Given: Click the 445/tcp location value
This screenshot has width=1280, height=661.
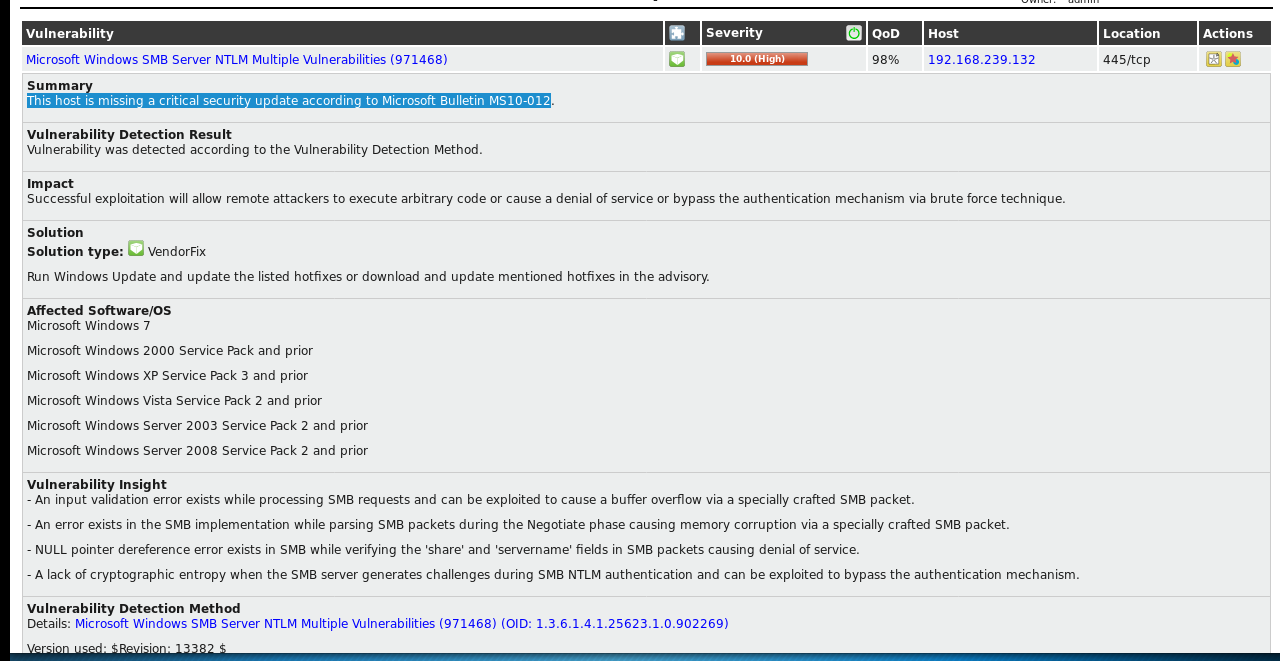Looking at the screenshot, I should click(1127, 60).
